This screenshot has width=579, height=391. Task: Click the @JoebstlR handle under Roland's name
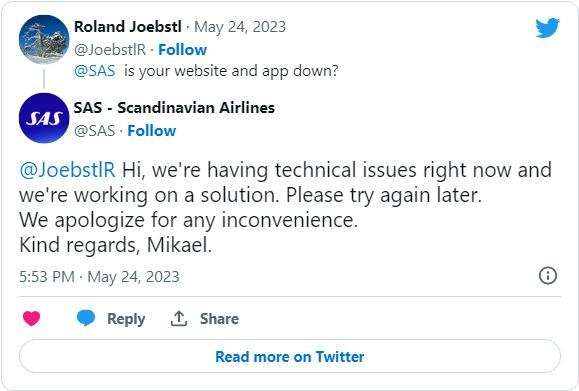[x=110, y=50]
